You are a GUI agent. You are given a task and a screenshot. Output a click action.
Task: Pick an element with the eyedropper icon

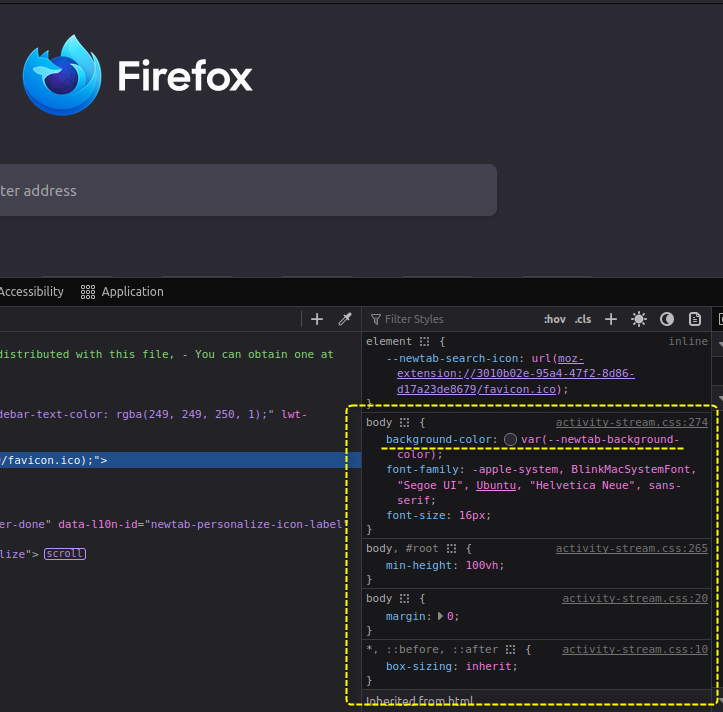[345, 319]
